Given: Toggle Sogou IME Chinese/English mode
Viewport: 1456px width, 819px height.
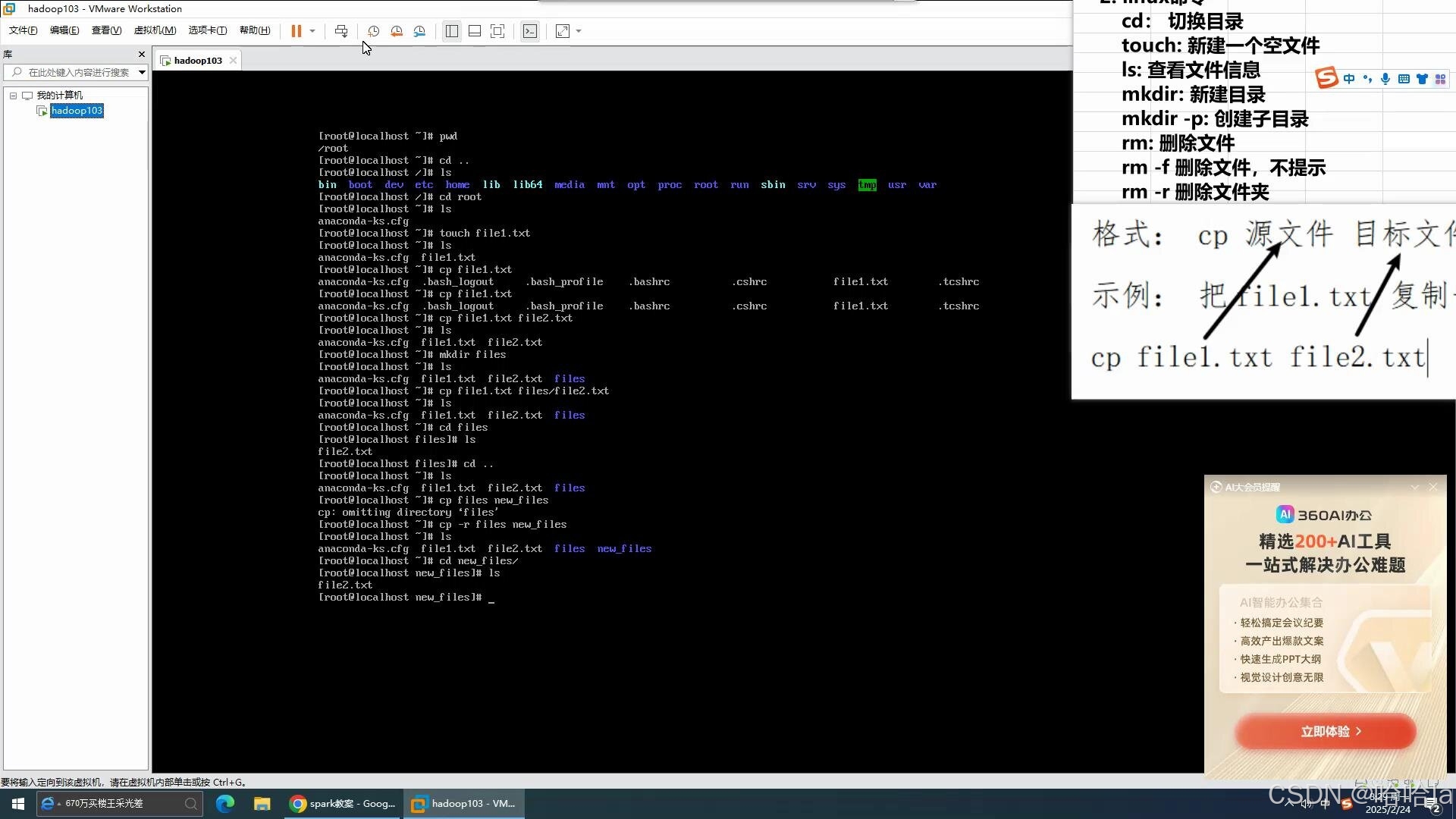Looking at the screenshot, I should point(1349,79).
